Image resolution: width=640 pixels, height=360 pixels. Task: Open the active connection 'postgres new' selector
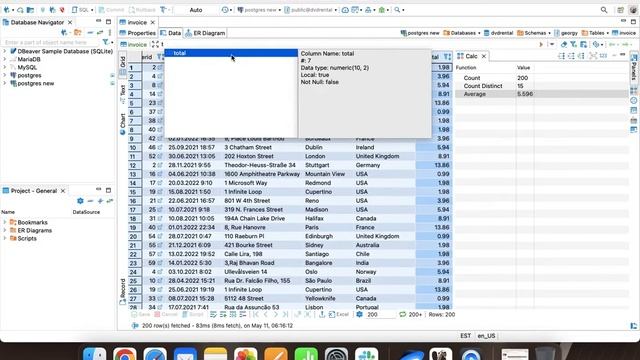coord(259,10)
